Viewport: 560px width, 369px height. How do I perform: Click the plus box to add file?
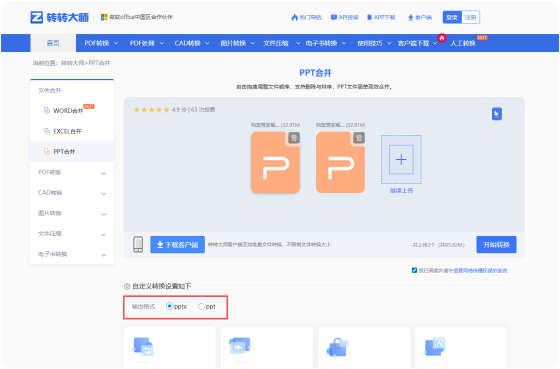(x=401, y=159)
